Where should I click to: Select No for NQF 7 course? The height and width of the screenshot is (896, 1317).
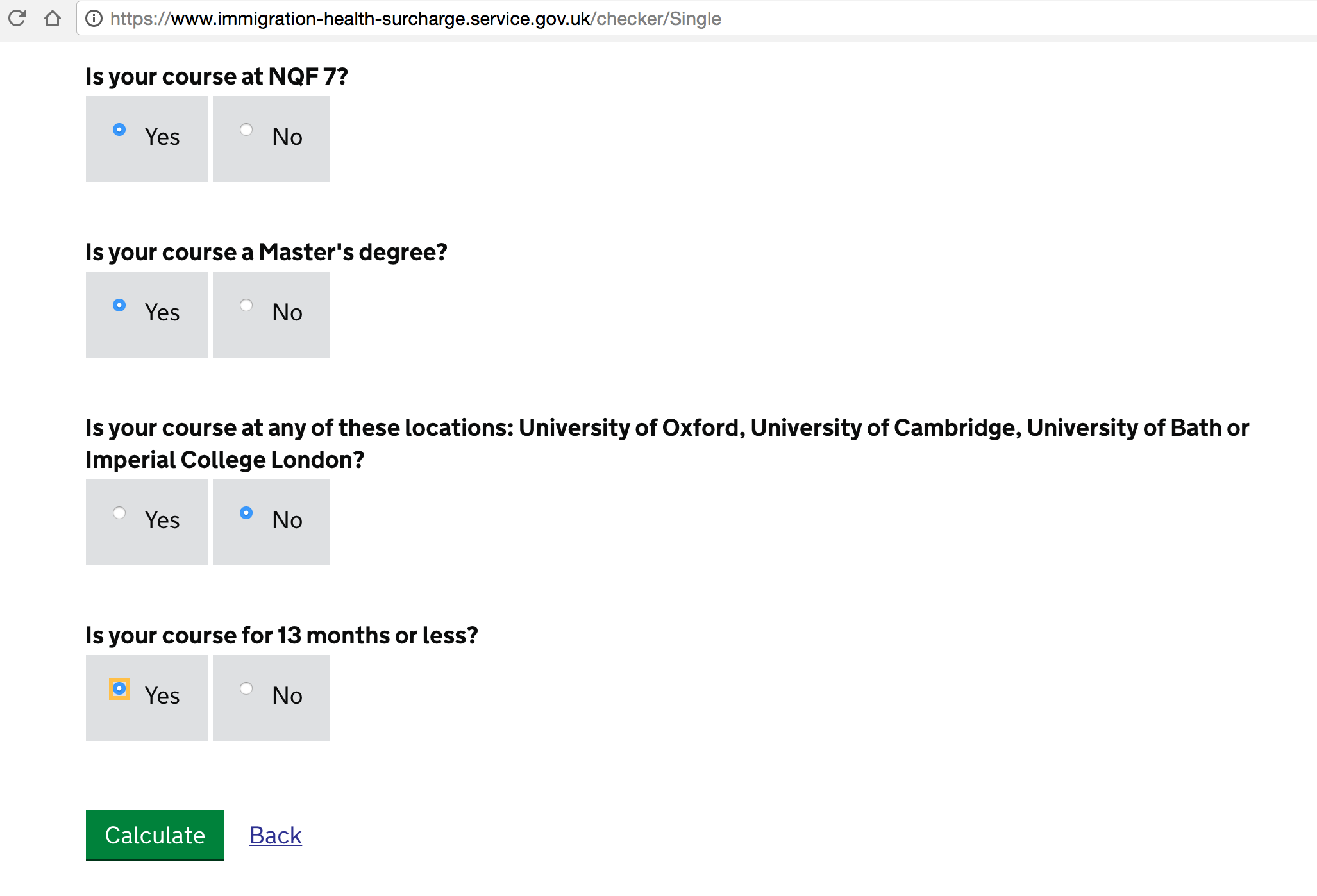tap(271, 139)
